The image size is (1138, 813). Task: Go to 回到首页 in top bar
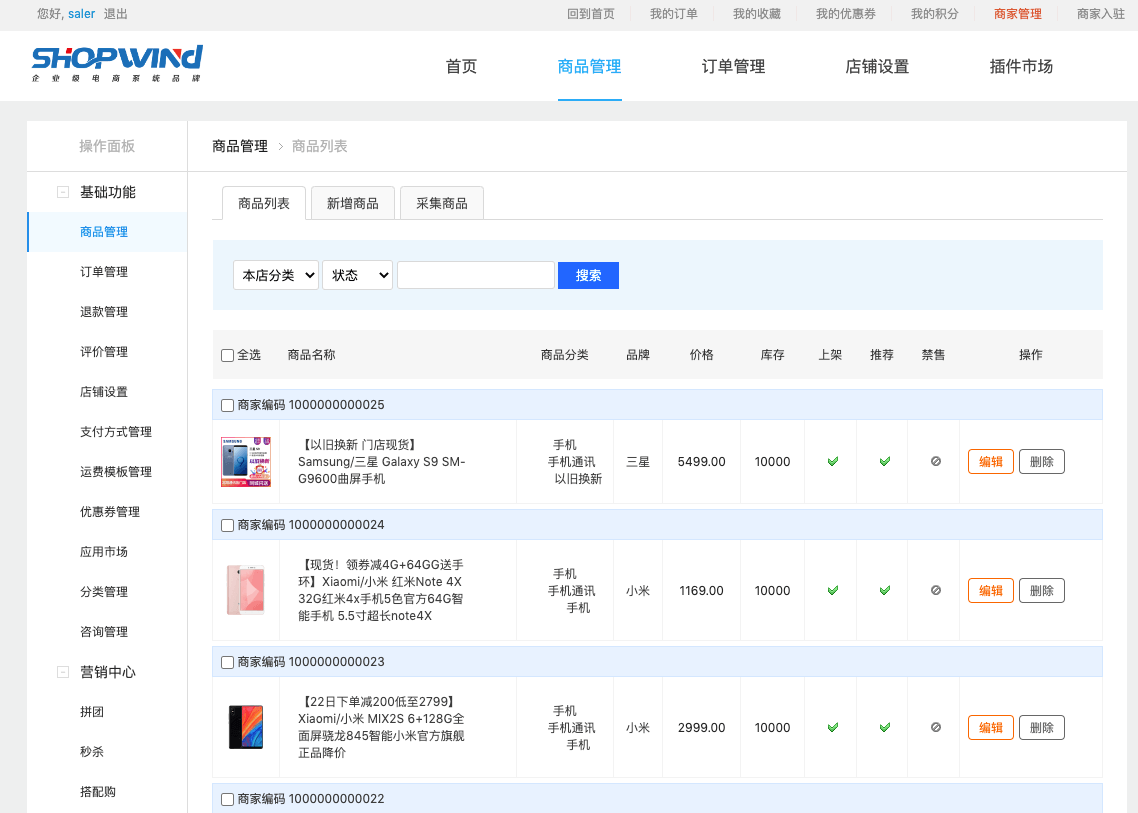coord(591,14)
